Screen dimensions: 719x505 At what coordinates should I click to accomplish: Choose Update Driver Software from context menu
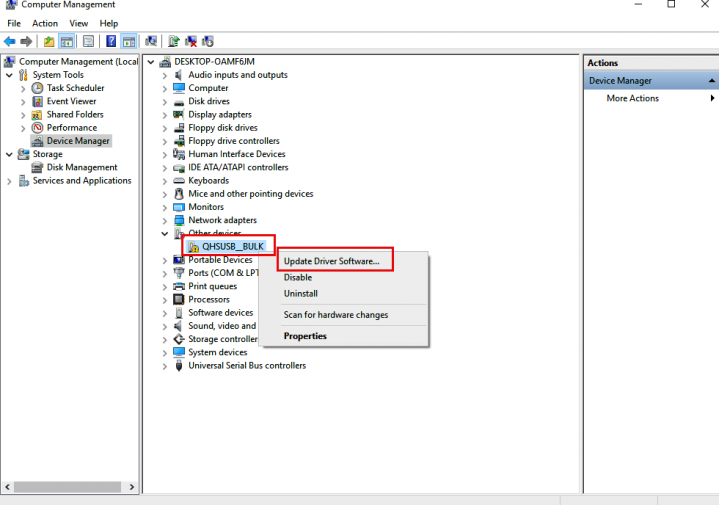pyautogui.click(x=331, y=261)
